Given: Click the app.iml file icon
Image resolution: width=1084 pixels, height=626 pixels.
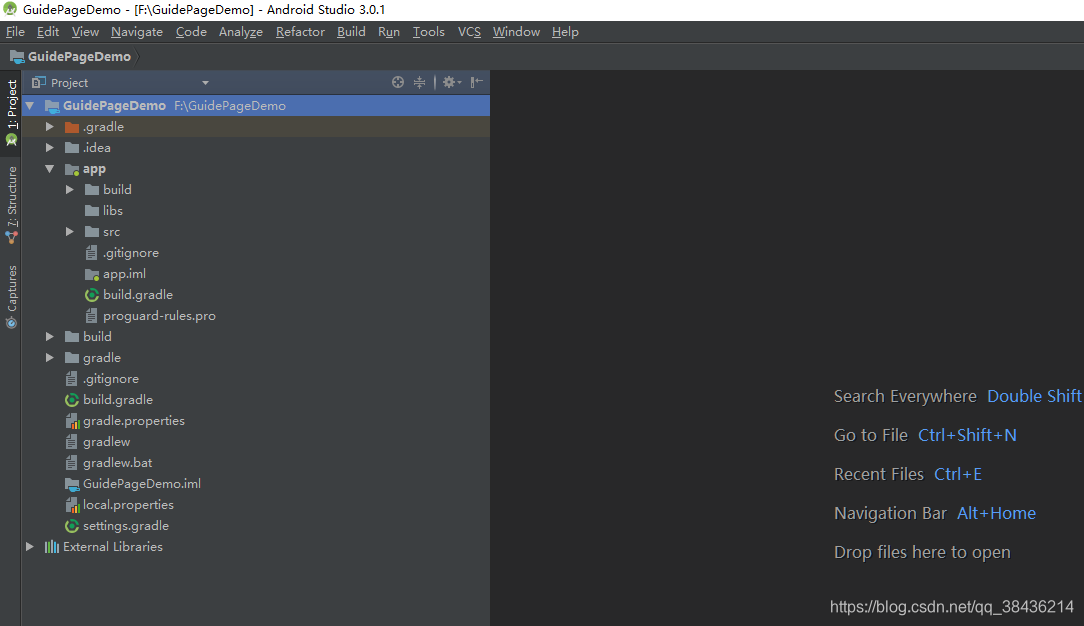Looking at the screenshot, I should (x=92, y=274).
